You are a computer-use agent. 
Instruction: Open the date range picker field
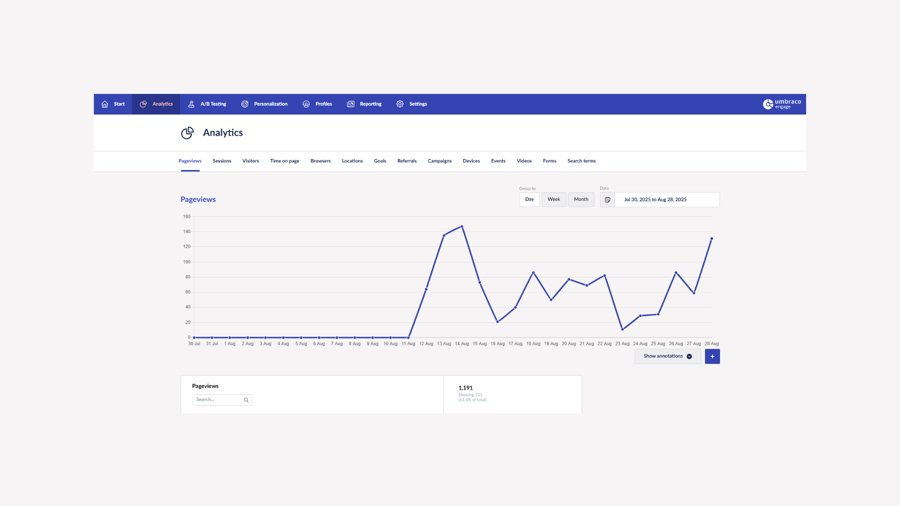666,200
